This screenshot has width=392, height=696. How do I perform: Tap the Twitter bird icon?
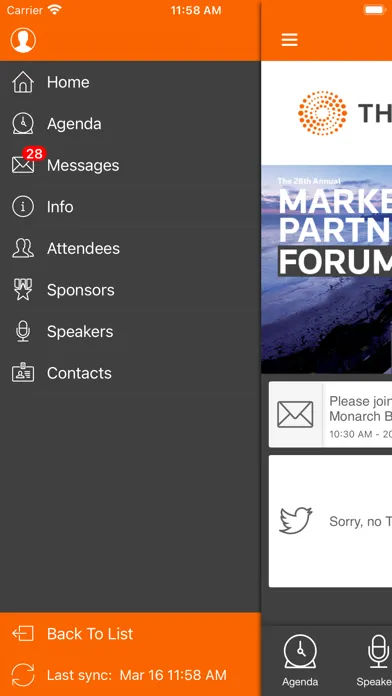[x=296, y=520]
